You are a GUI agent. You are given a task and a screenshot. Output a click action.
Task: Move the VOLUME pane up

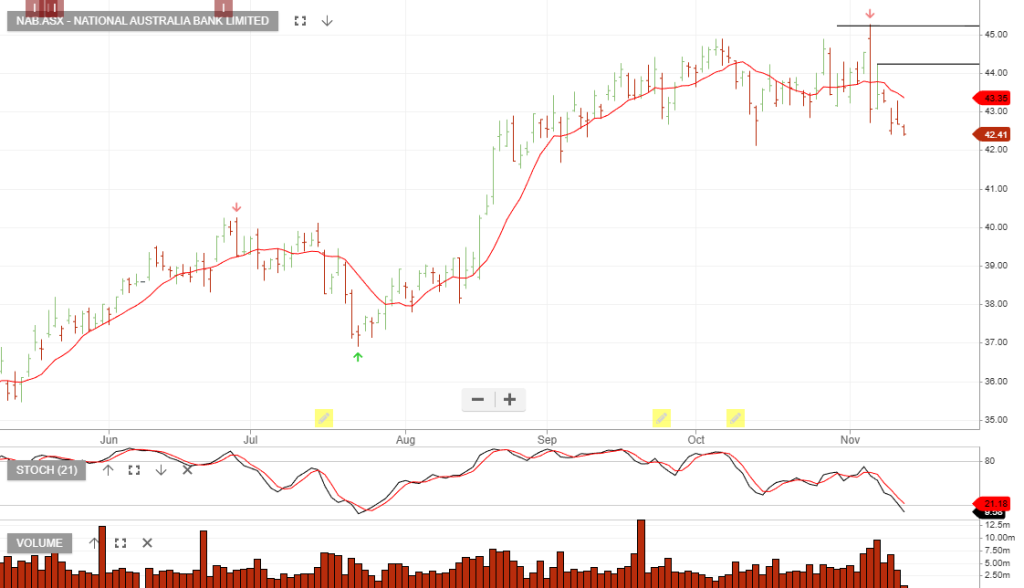click(x=94, y=543)
